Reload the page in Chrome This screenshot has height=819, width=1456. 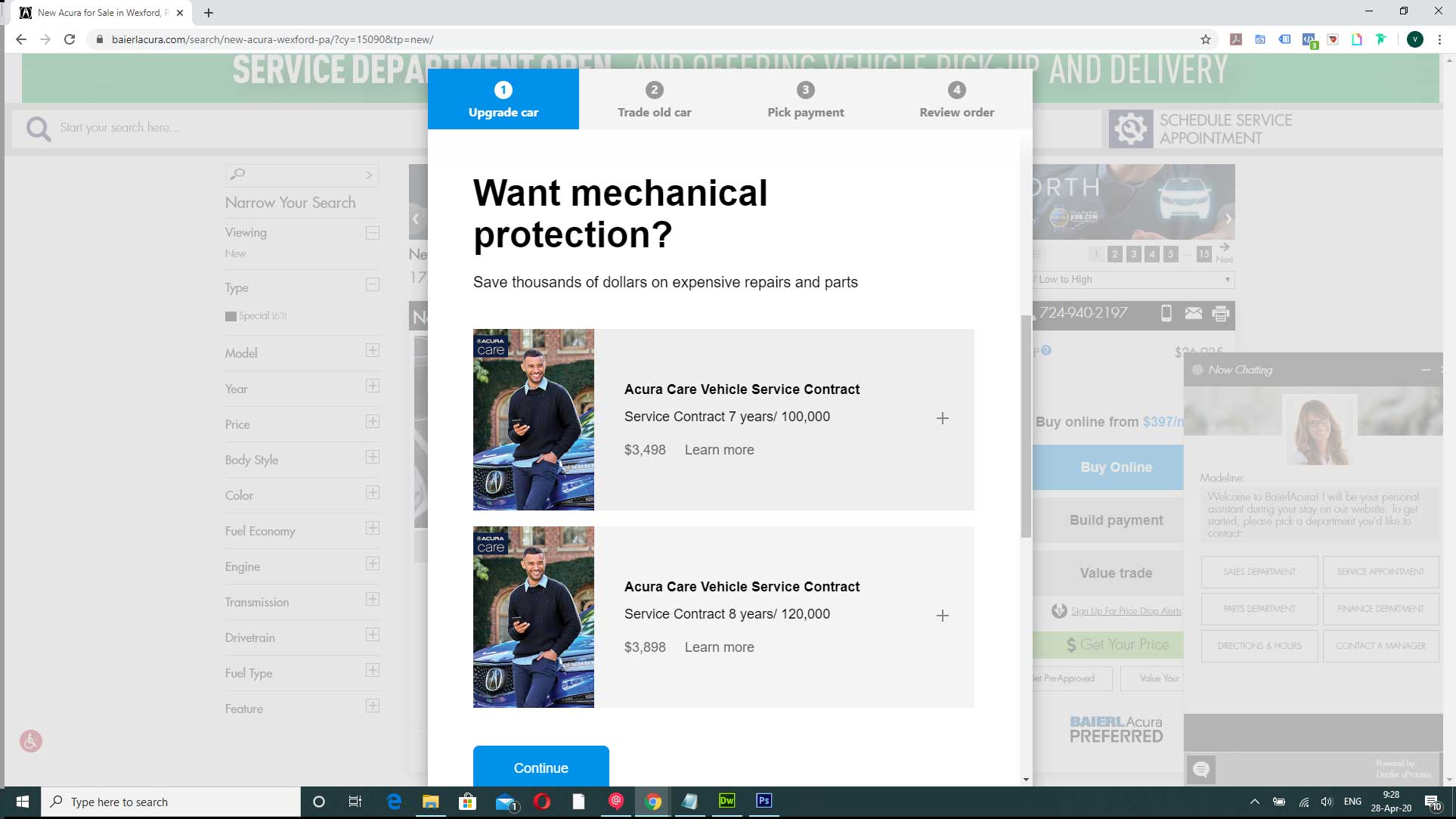70,39
